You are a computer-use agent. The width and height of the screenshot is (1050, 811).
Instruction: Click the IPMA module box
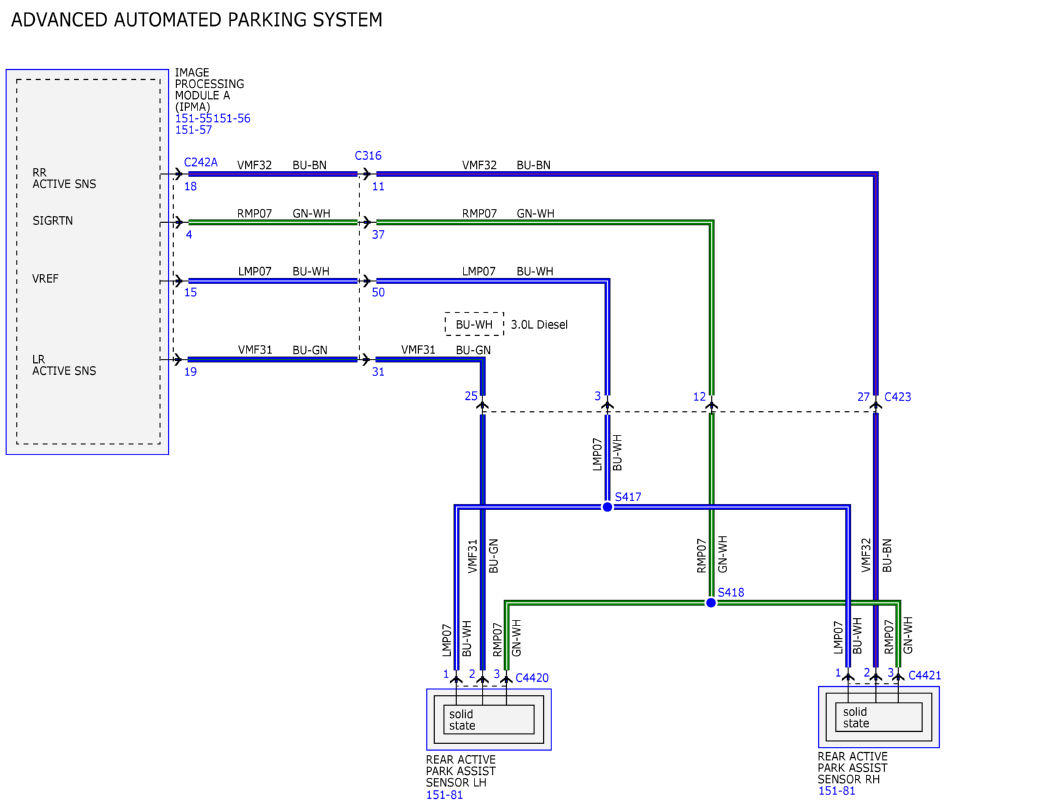pyautogui.click(x=88, y=262)
